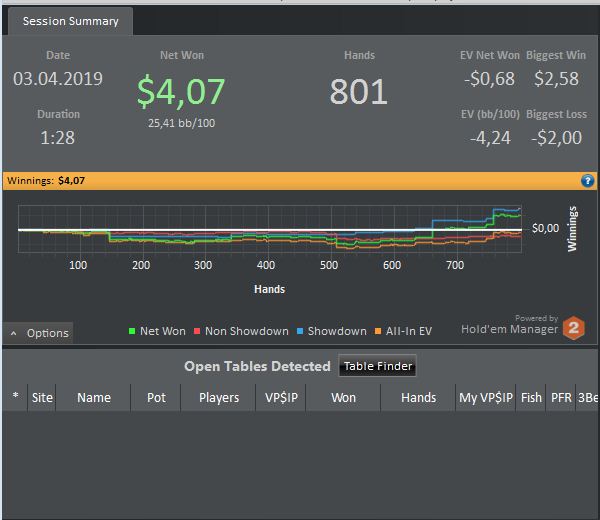
Task: Sort table by the VP$IP column header
Action: click(x=281, y=398)
